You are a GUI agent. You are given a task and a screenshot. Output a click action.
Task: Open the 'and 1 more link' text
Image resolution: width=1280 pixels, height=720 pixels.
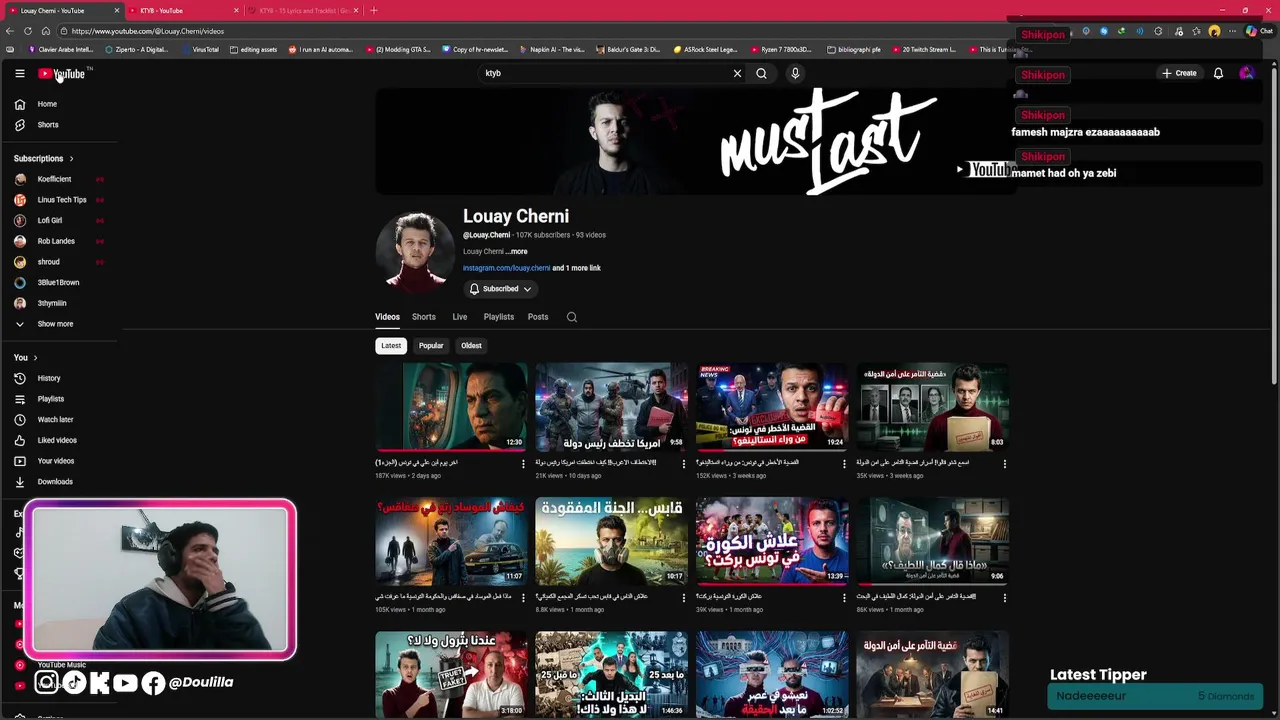tap(577, 268)
